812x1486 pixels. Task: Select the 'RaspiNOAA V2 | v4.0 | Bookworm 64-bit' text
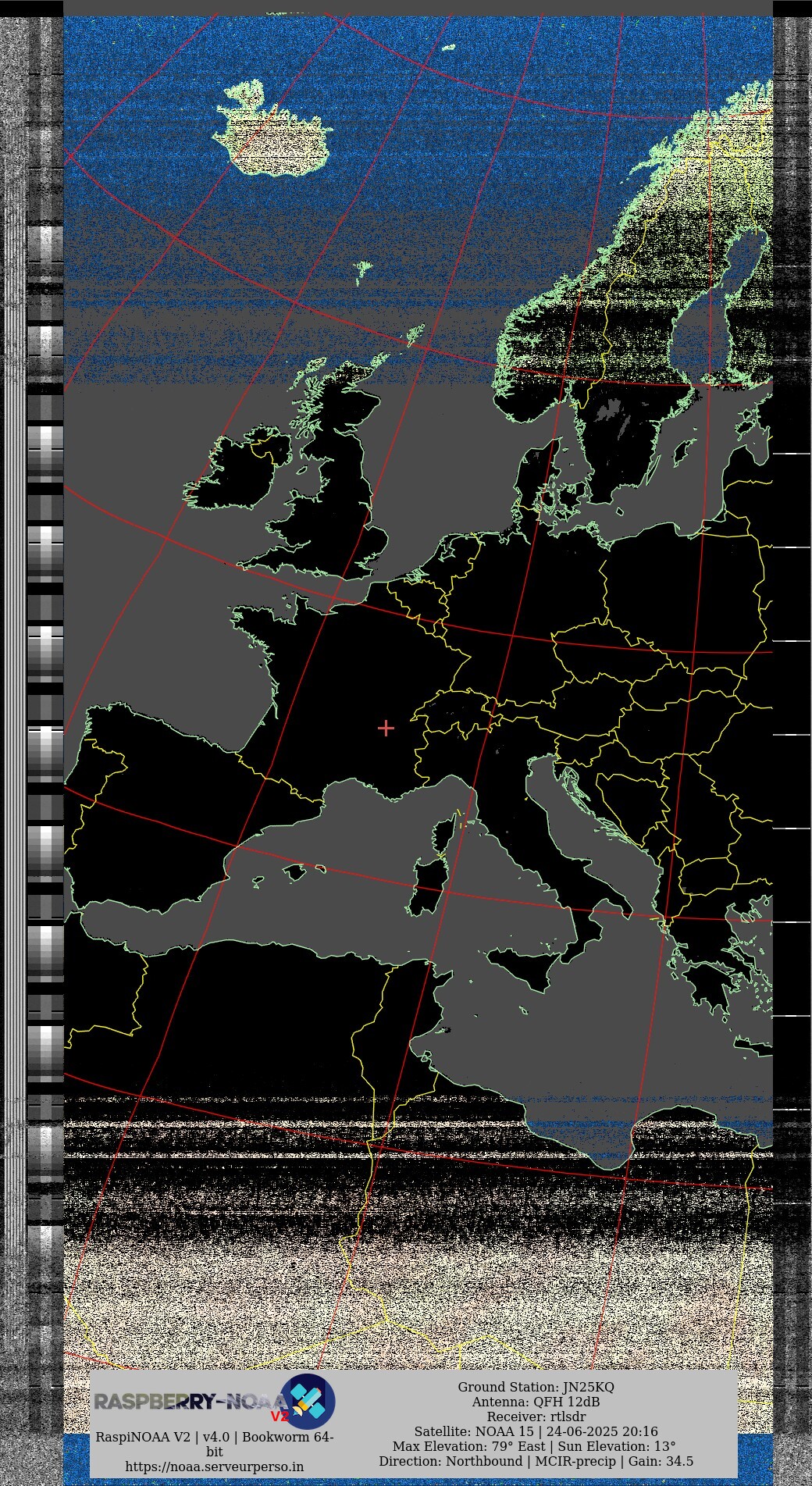215,1444
